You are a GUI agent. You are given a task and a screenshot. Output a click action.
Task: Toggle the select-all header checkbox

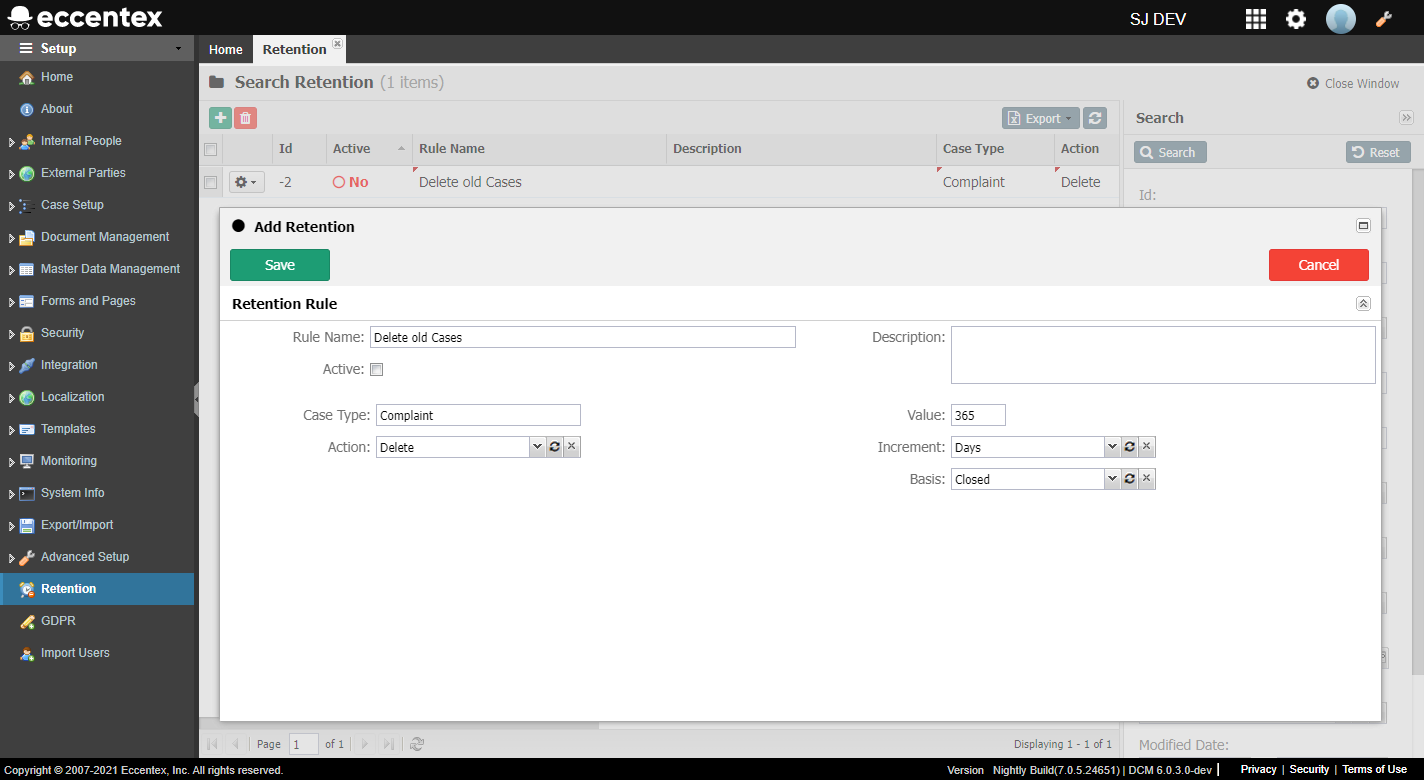[210, 149]
